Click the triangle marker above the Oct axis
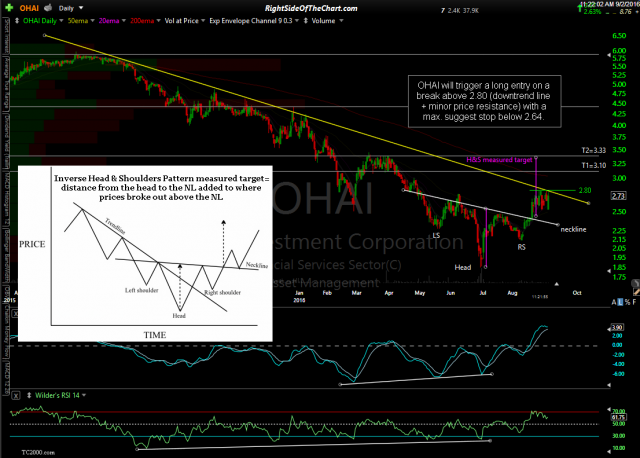The width and height of the screenshot is (640, 458). coord(556,284)
